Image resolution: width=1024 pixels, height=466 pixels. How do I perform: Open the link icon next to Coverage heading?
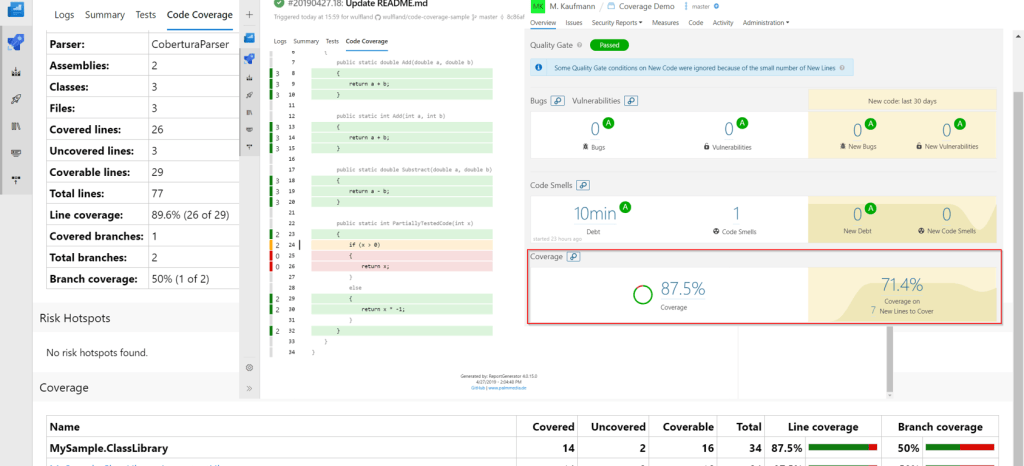click(x=573, y=257)
